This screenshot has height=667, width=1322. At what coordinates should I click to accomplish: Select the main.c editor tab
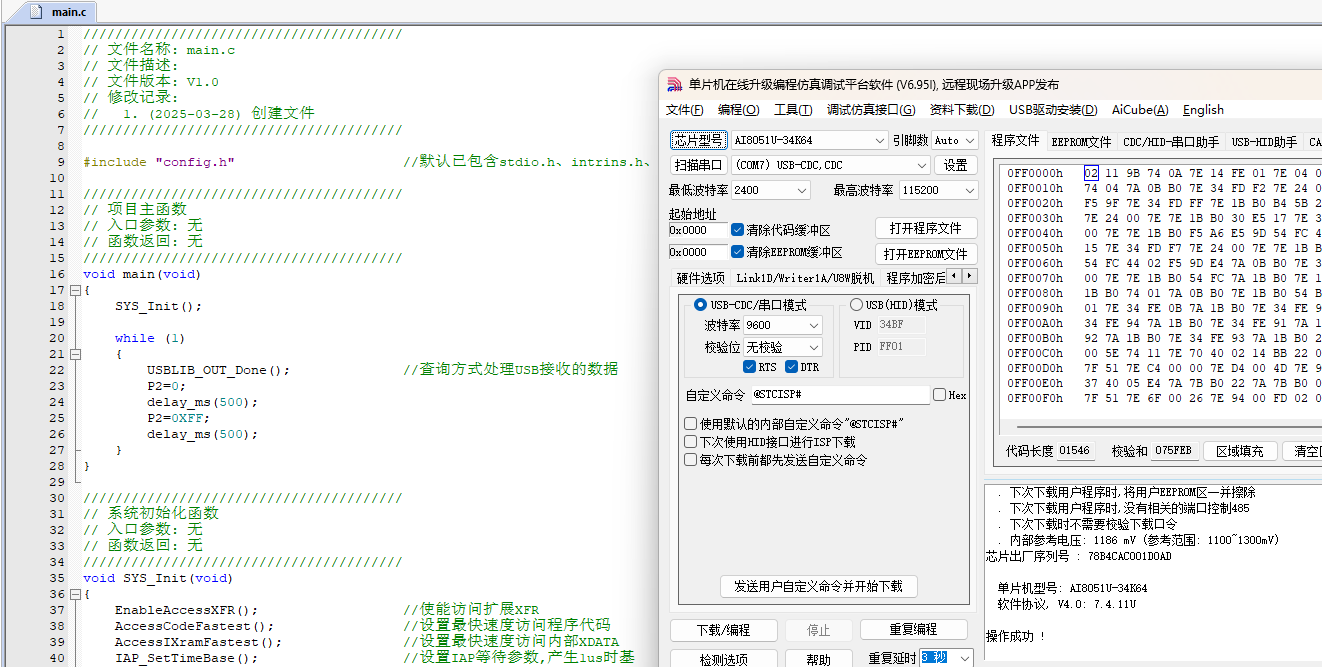(58, 12)
